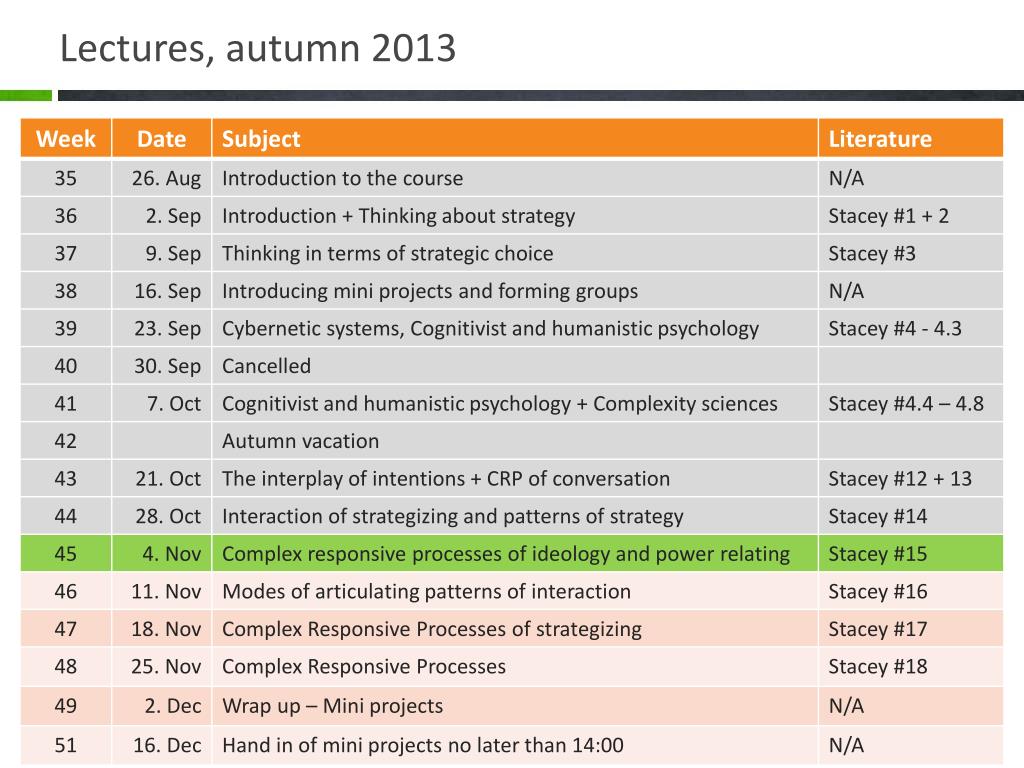The height and width of the screenshot is (768, 1024).
Task: Click the '18. Nov' date cell
Action: [161, 629]
